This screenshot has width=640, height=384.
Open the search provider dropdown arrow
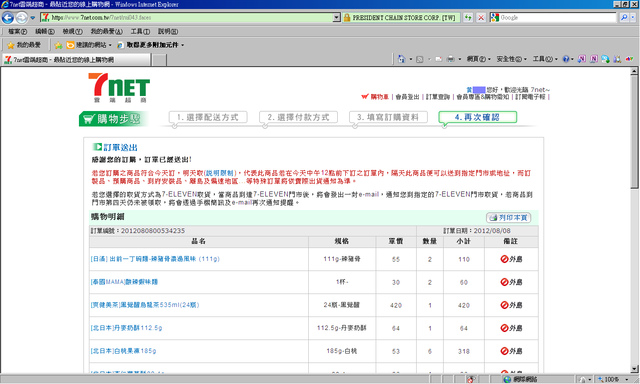[x=633, y=18]
